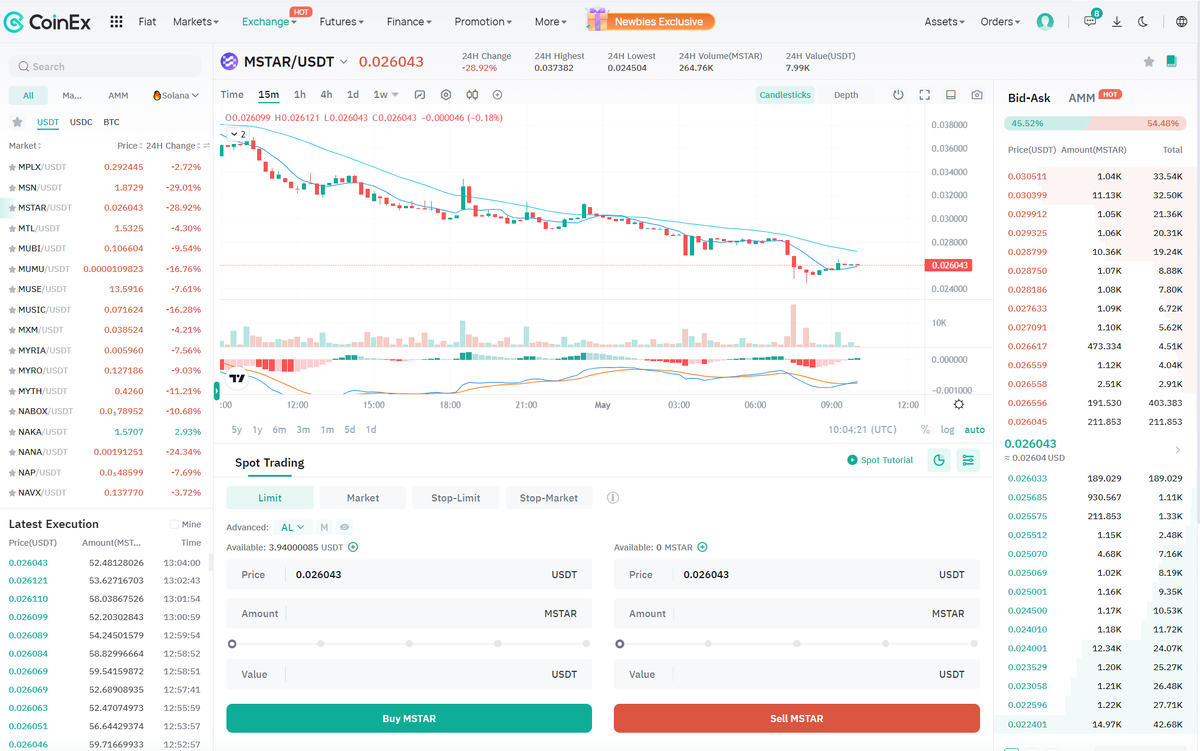Viewport: 1200px width, 751px height.
Task: Click the buy Amount MSTAR input field
Action: [409, 614]
